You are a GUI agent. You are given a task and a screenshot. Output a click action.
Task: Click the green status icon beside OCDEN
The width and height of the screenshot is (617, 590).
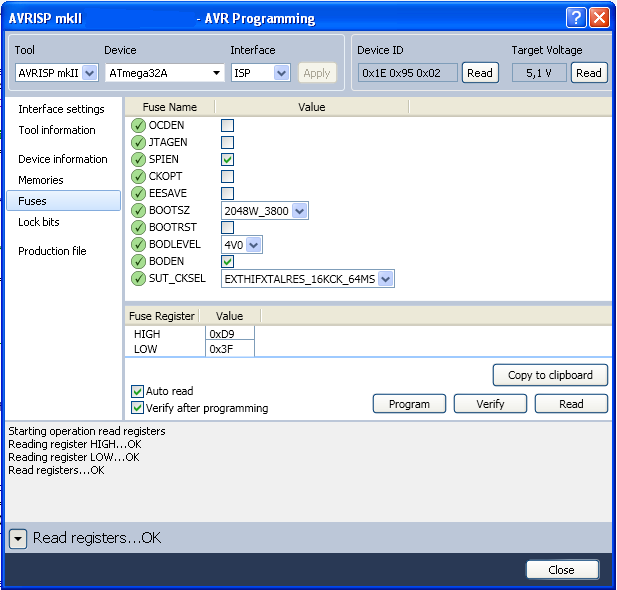click(x=138, y=126)
